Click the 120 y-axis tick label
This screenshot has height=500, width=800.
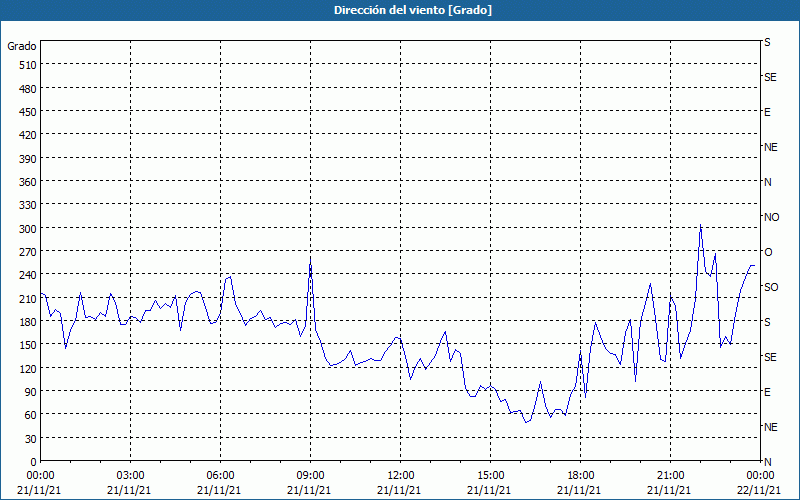pyautogui.click(x=28, y=368)
